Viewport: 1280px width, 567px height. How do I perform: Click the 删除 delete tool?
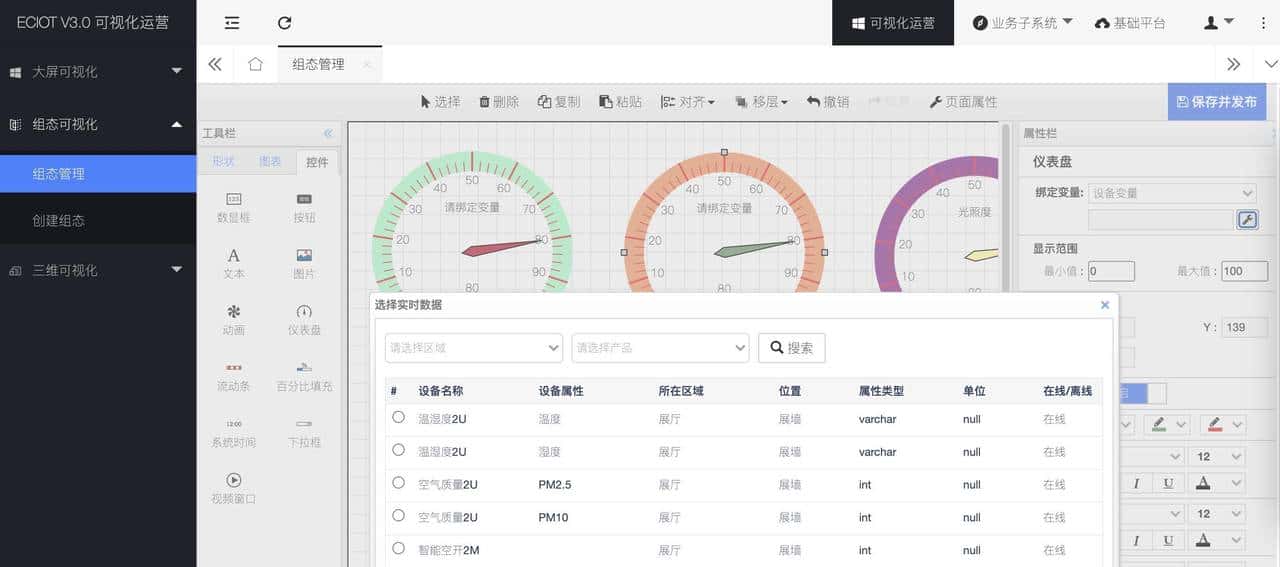(x=499, y=102)
